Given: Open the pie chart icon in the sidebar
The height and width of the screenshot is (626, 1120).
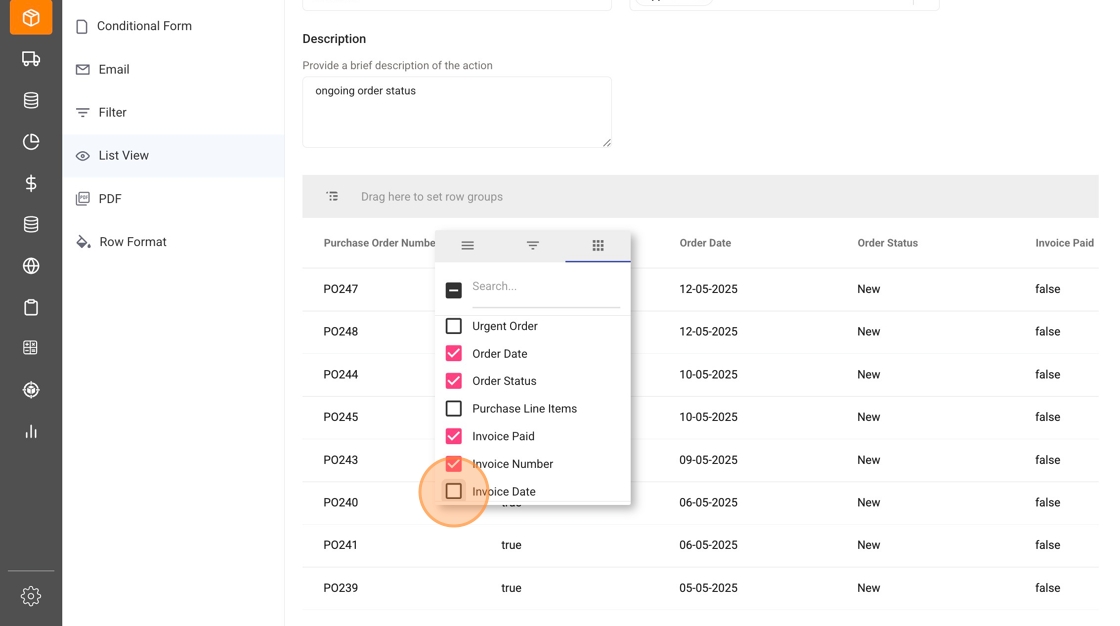Looking at the screenshot, I should [x=31, y=142].
